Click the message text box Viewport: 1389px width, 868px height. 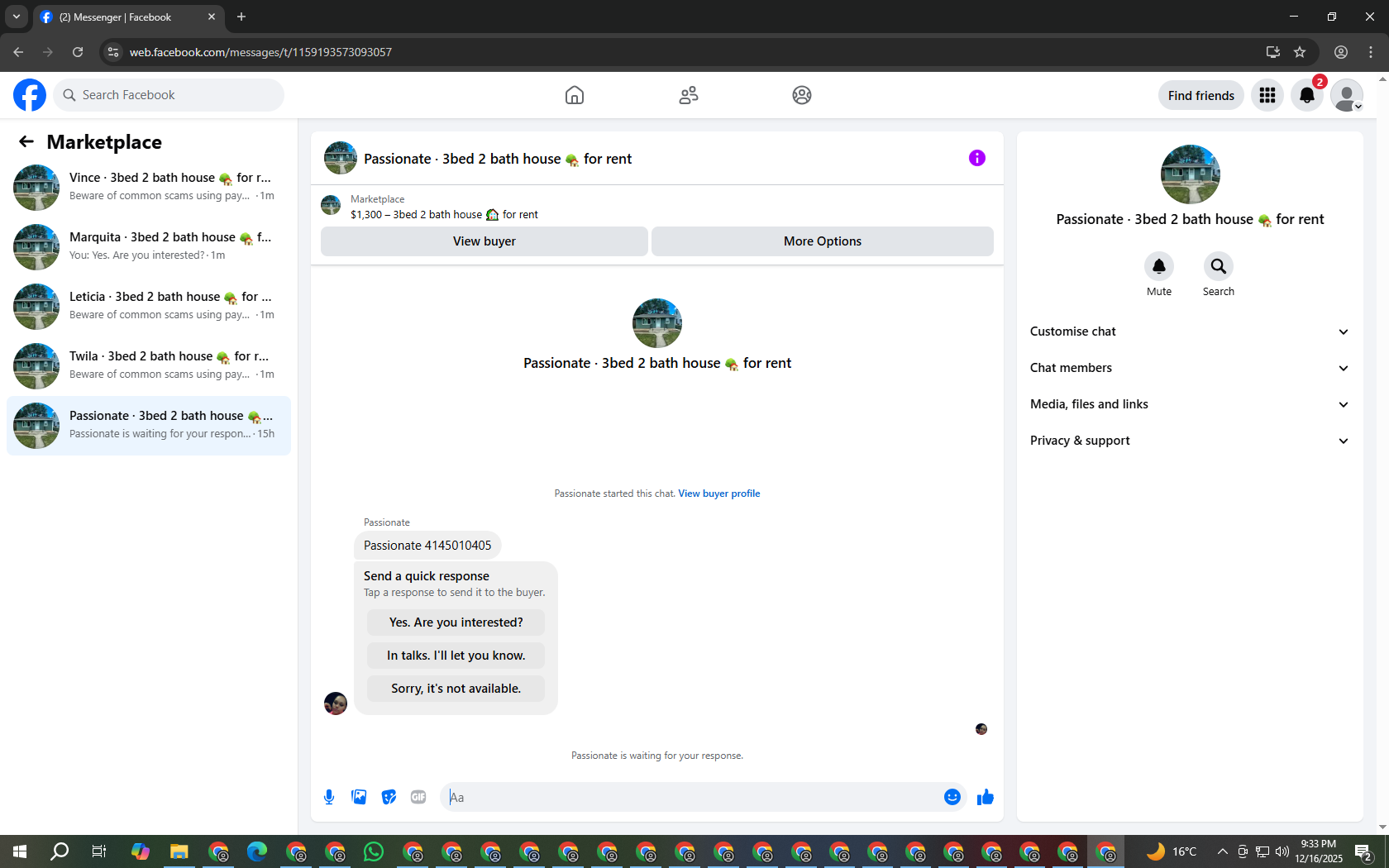pyautogui.click(x=691, y=797)
